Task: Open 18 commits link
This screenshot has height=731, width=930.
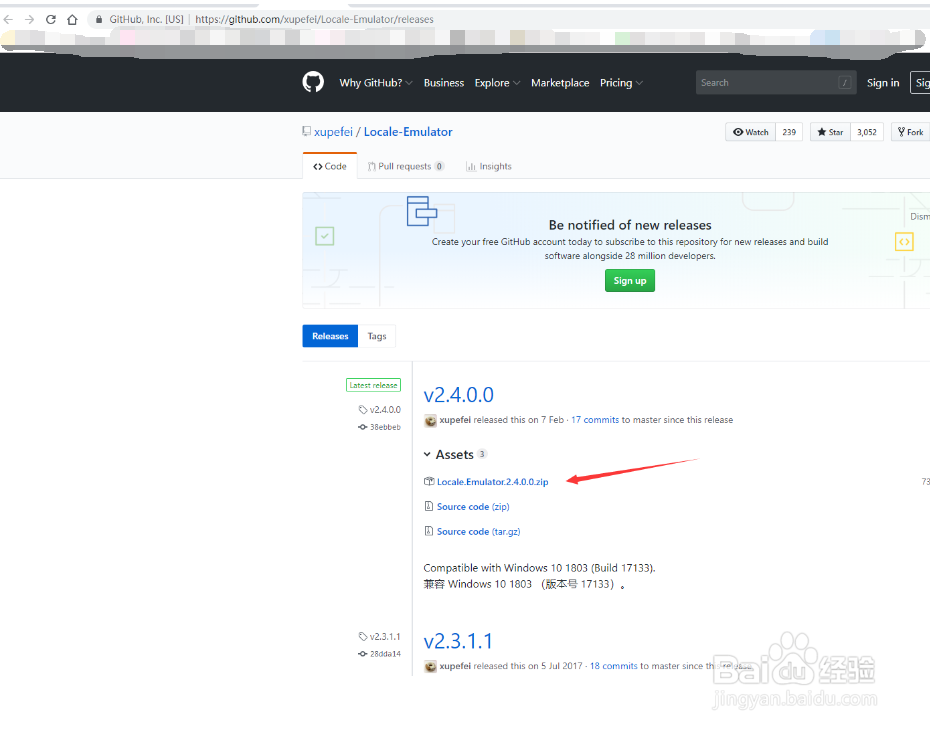Action: coord(614,666)
